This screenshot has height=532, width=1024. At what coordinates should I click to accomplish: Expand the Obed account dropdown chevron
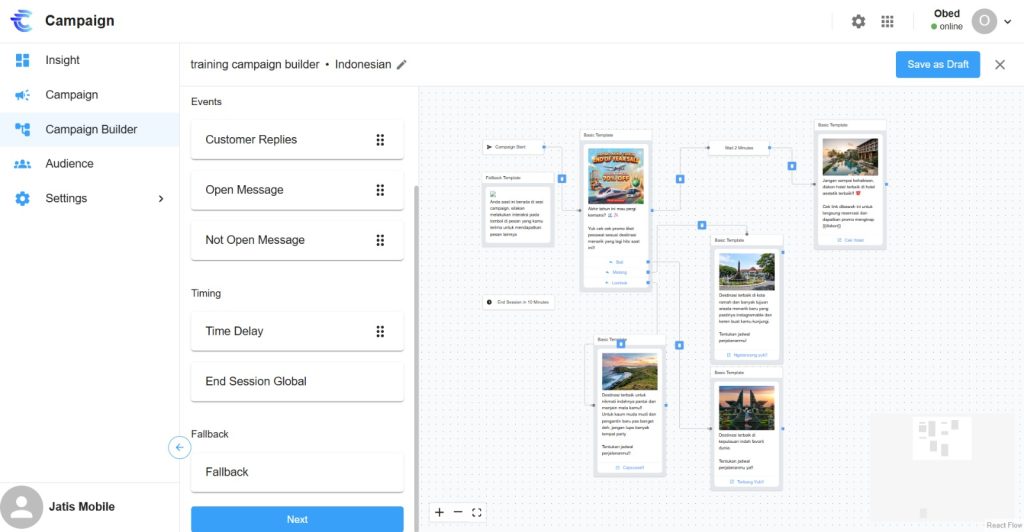1008,22
